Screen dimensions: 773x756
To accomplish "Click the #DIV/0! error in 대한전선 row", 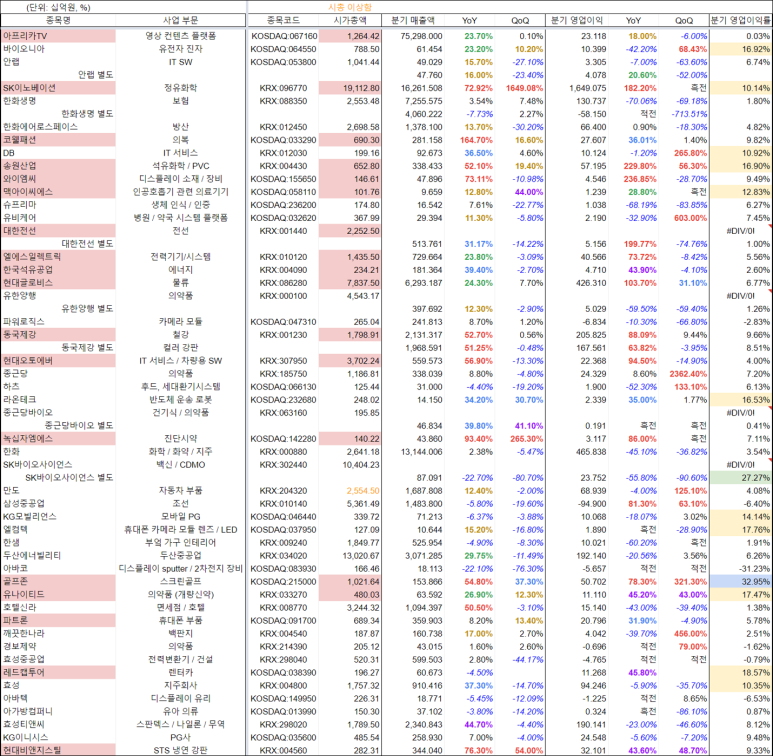I will pyautogui.click(x=741, y=231).
